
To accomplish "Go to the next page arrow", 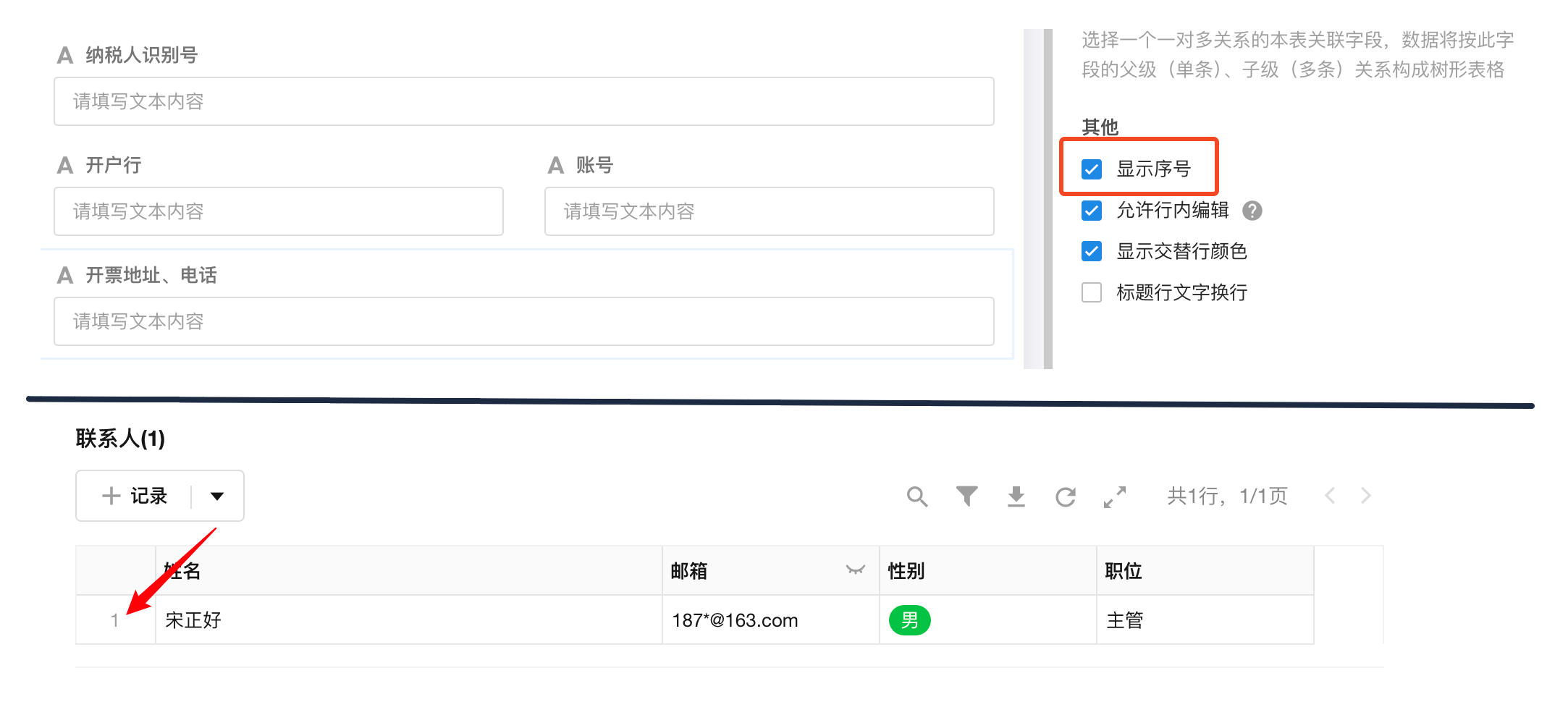I will [1366, 496].
